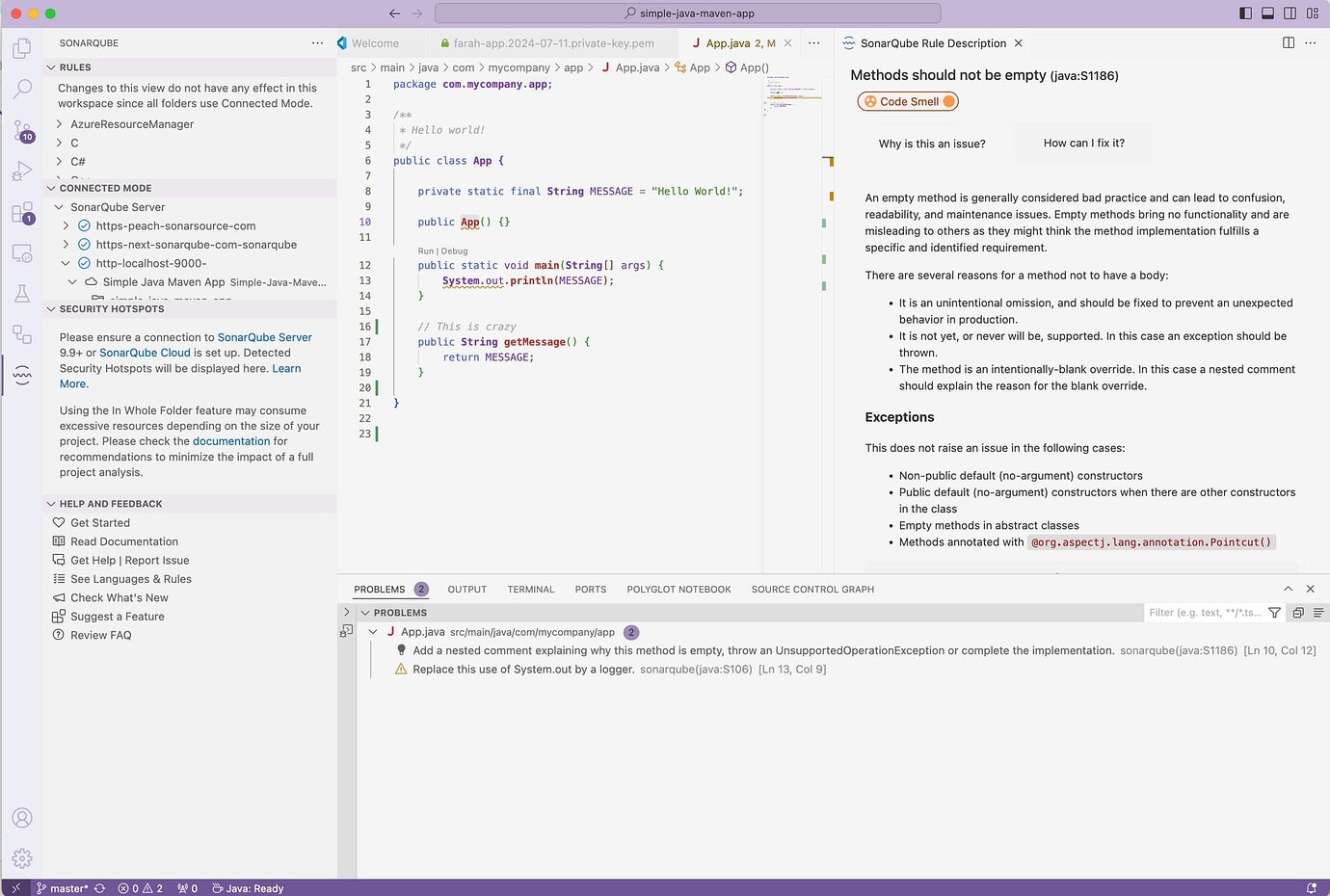Viewport: 1330px width, 896px height.
Task: Toggle the secondary side bar layout control
Action: [1290, 13]
